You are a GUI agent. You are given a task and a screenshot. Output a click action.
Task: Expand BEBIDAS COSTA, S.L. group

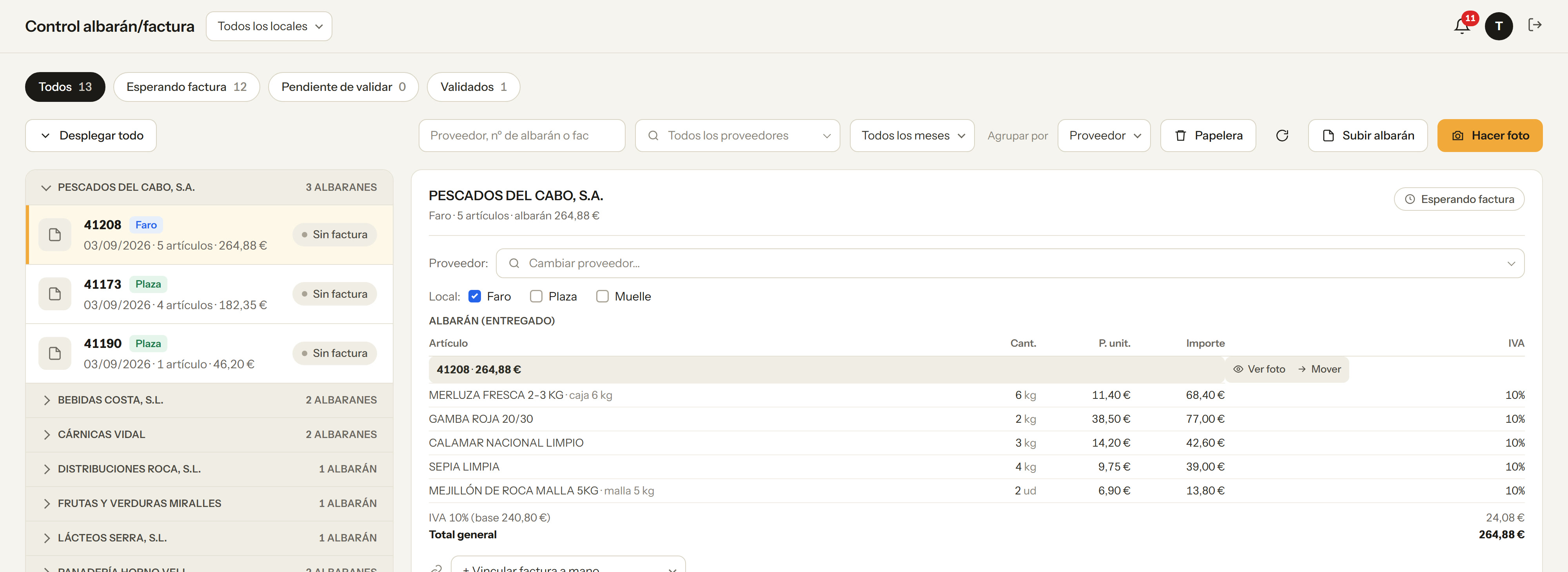pyautogui.click(x=209, y=400)
